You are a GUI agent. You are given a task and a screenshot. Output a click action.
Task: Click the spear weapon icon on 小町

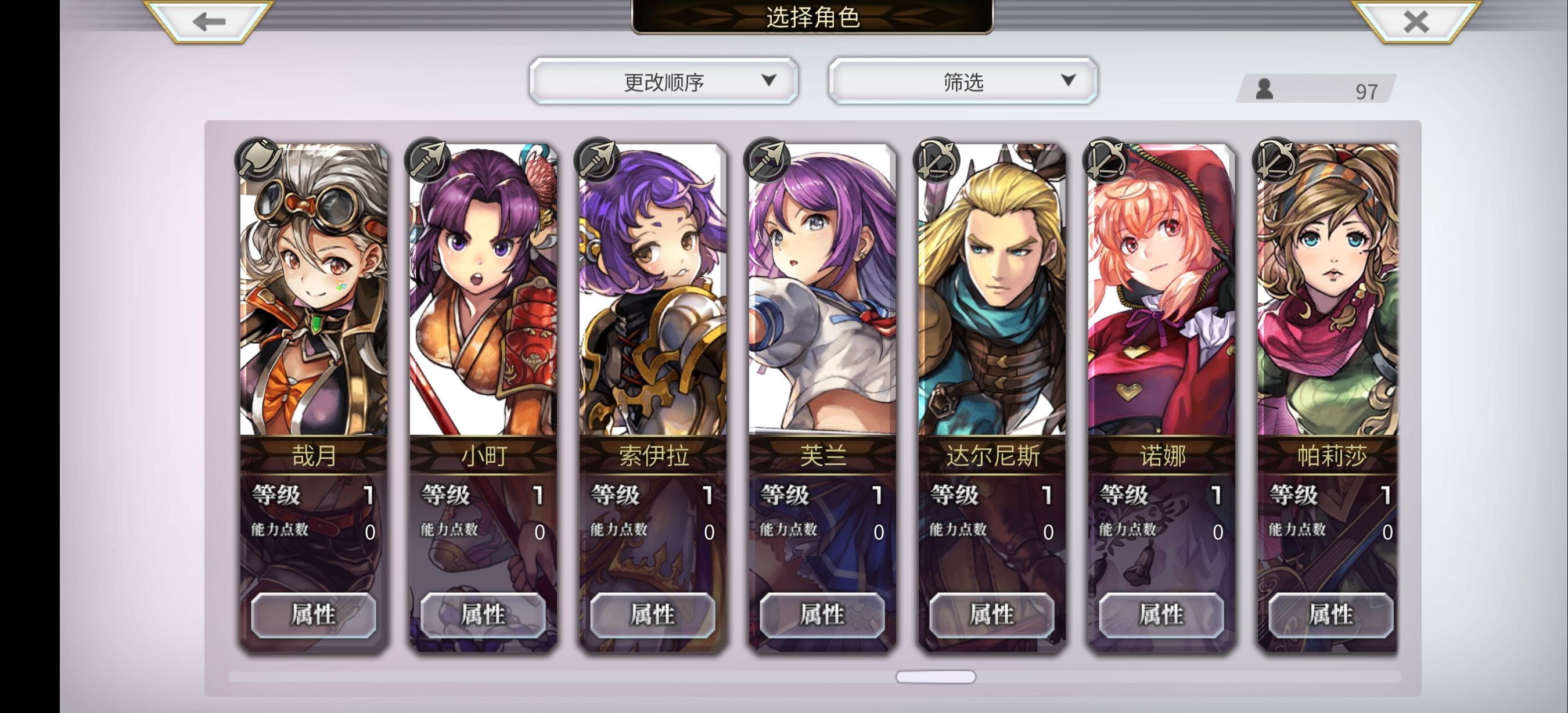427,160
